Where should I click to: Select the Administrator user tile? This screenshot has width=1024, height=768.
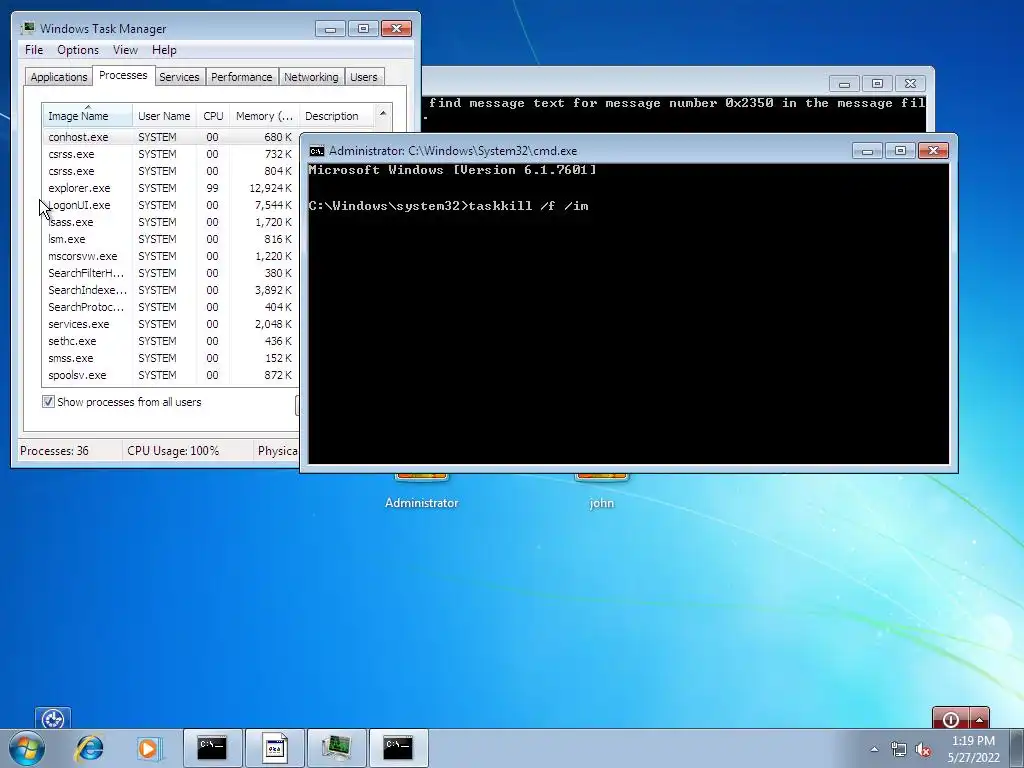tap(421, 496)
